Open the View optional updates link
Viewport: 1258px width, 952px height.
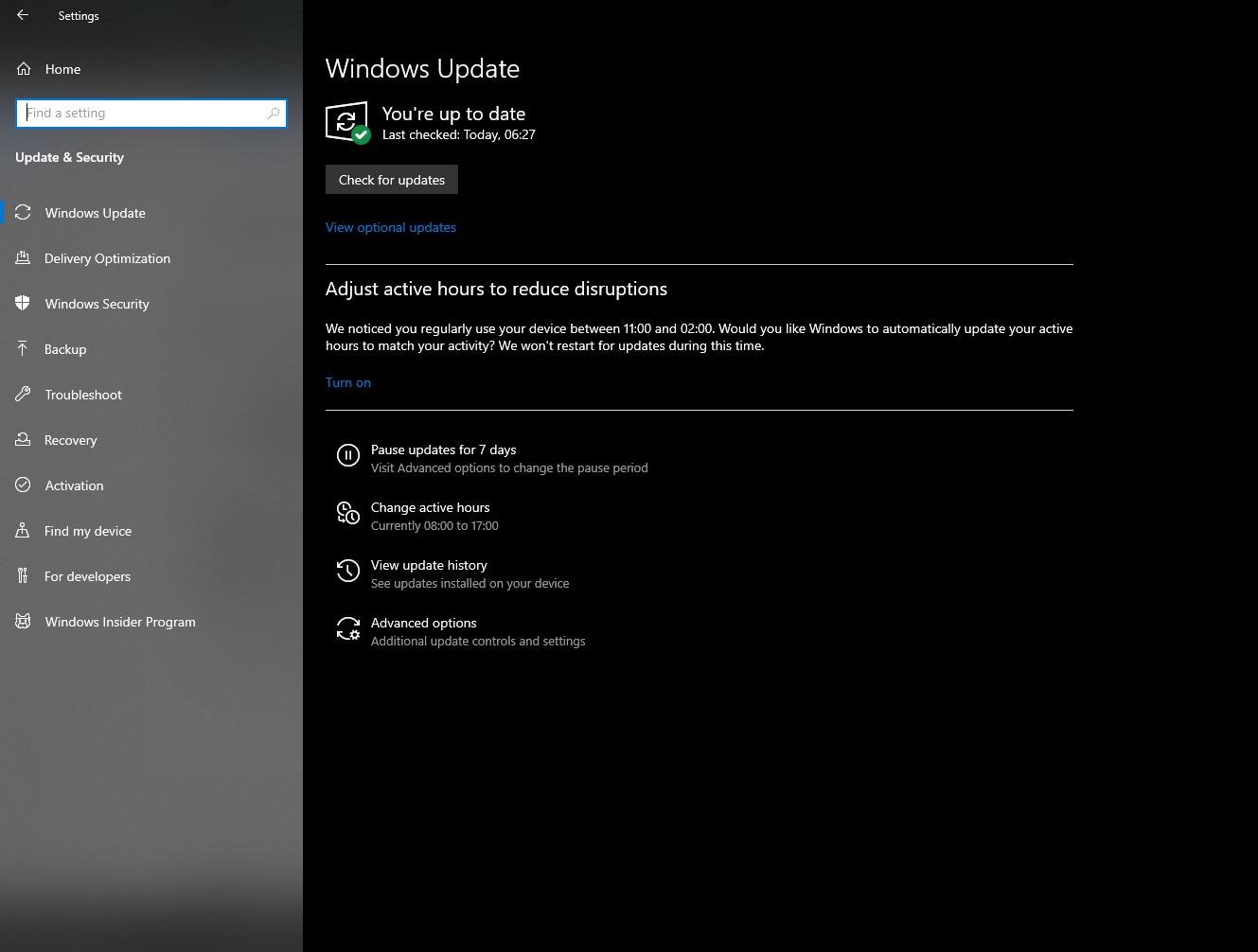tap(390, 227)
